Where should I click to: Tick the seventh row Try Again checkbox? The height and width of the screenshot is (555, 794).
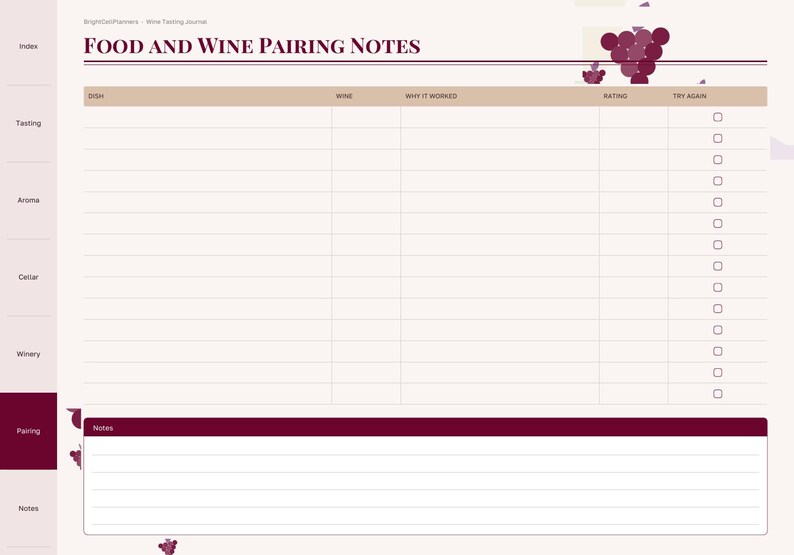[718, 245]
